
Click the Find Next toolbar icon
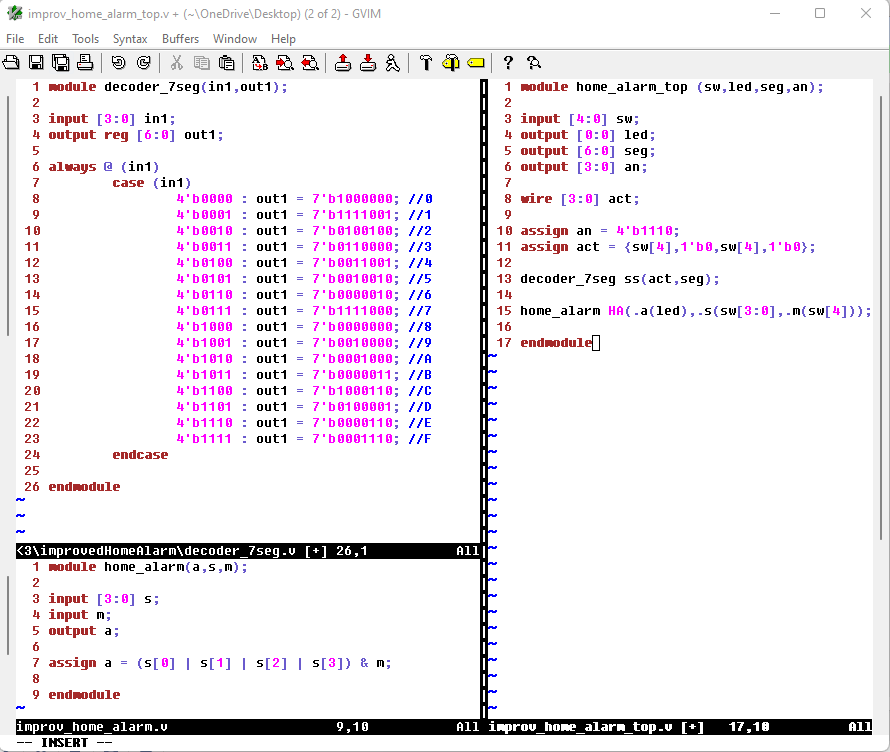point(285,63)
